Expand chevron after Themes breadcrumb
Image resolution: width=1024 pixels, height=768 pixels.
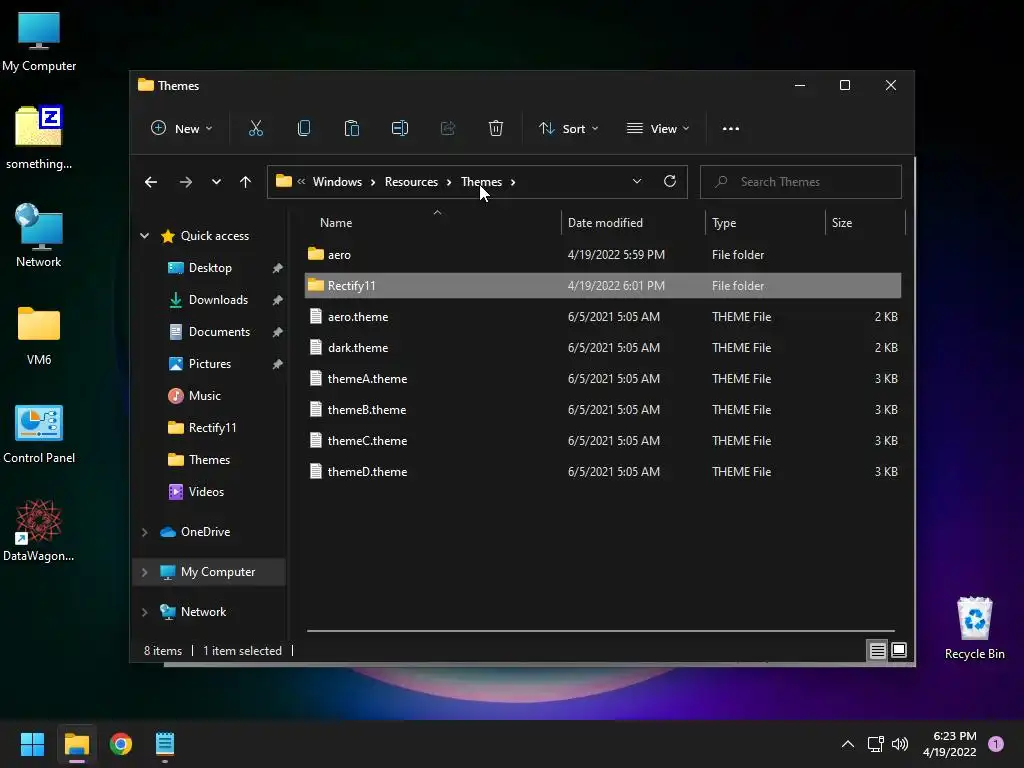513,182
